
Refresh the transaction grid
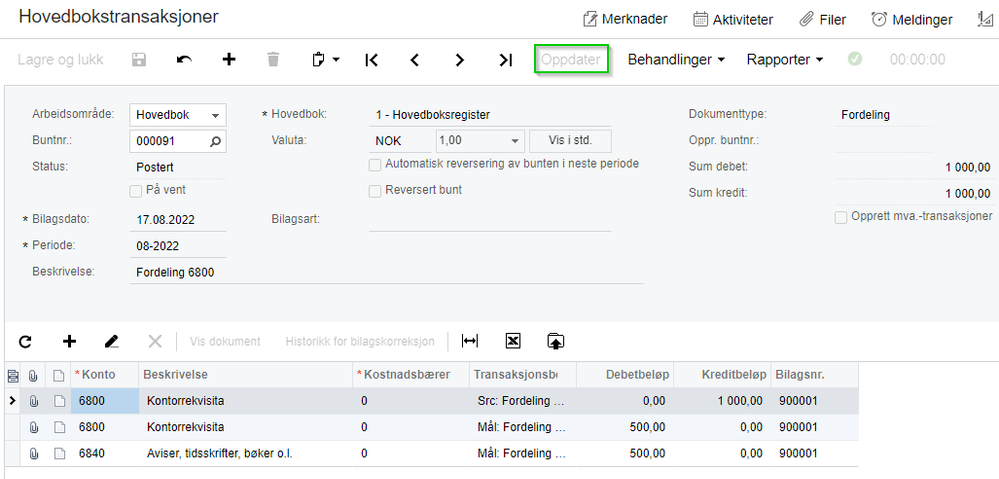[25, 341]
